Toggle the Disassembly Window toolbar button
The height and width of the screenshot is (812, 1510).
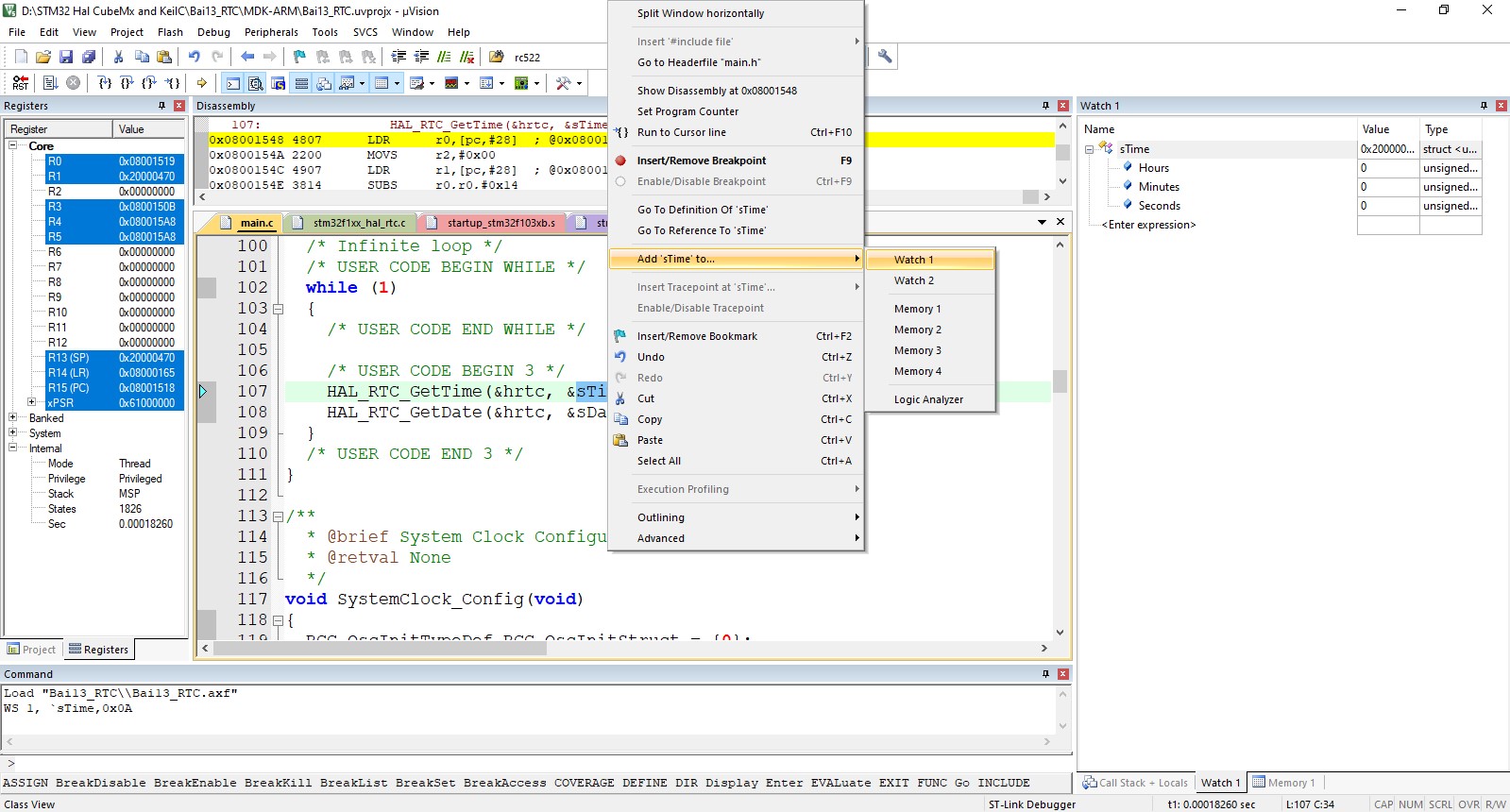click(x=256, y=83)
